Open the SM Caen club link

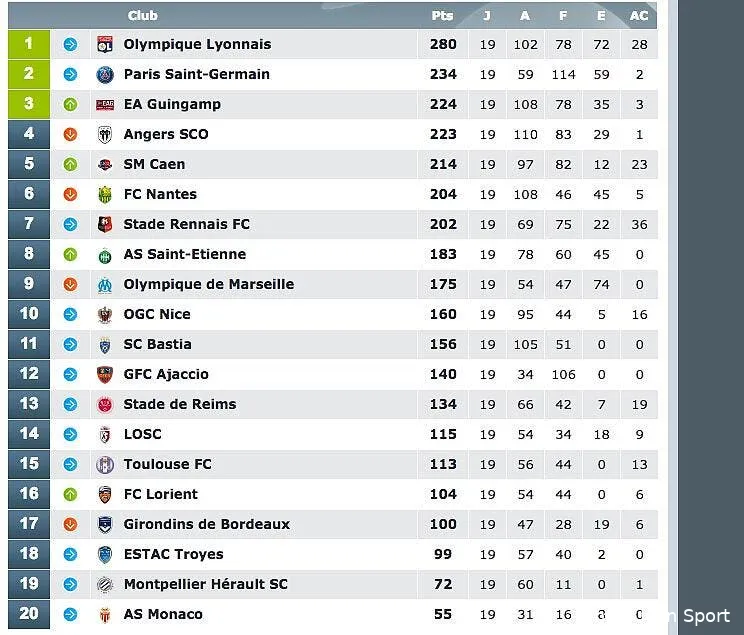pos(154,164)
